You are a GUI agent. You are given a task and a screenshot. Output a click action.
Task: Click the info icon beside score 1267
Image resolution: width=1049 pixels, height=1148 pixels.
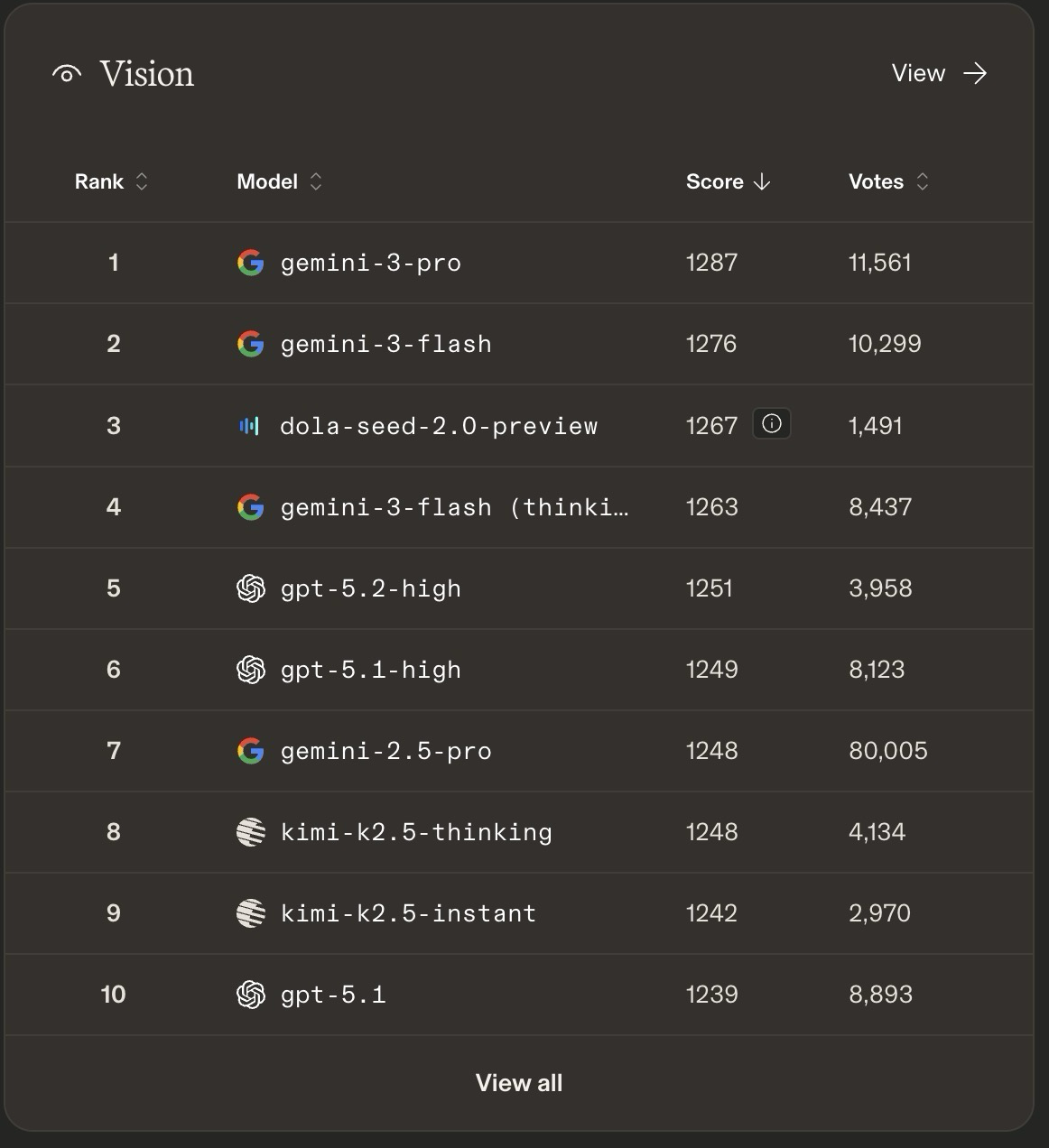pos(772,424)
